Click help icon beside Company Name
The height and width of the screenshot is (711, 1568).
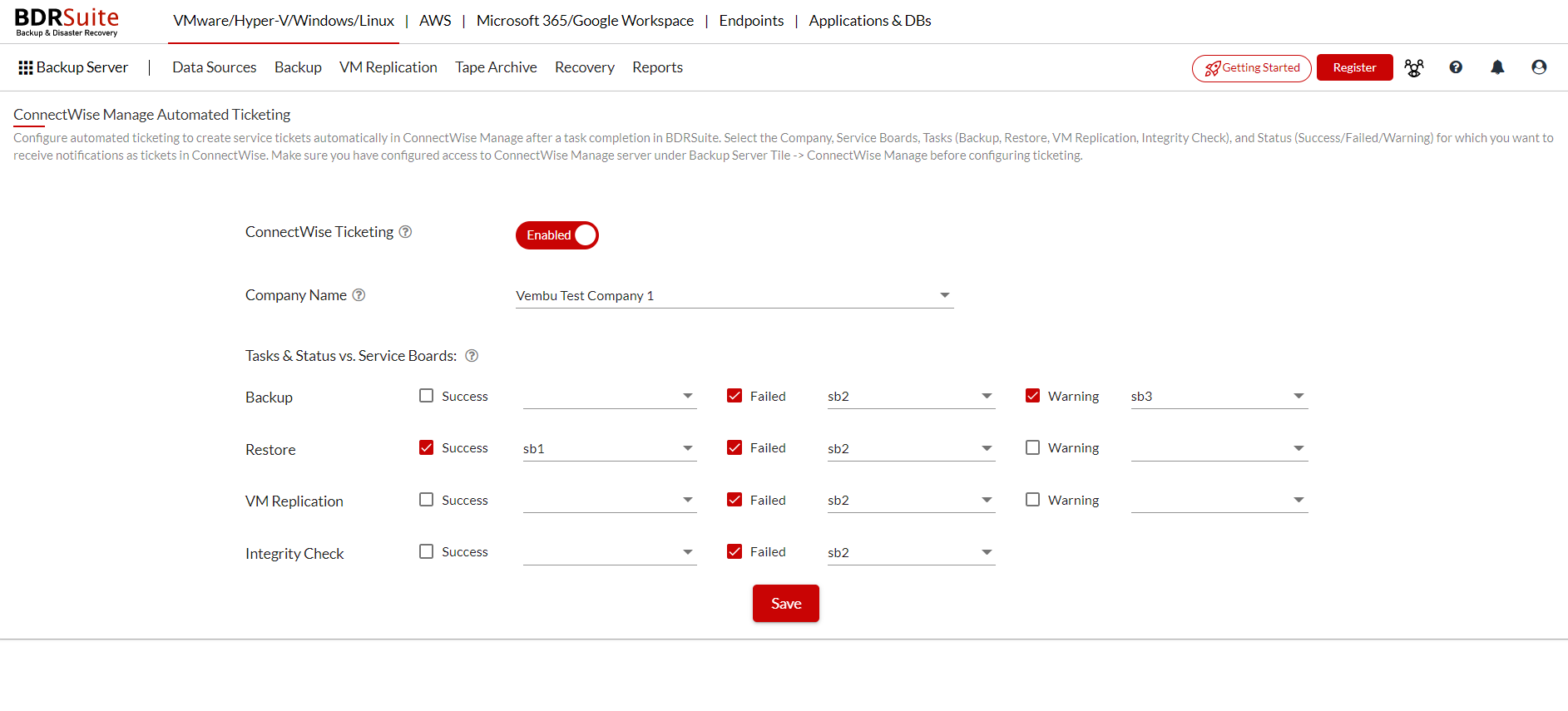(359, 295)
